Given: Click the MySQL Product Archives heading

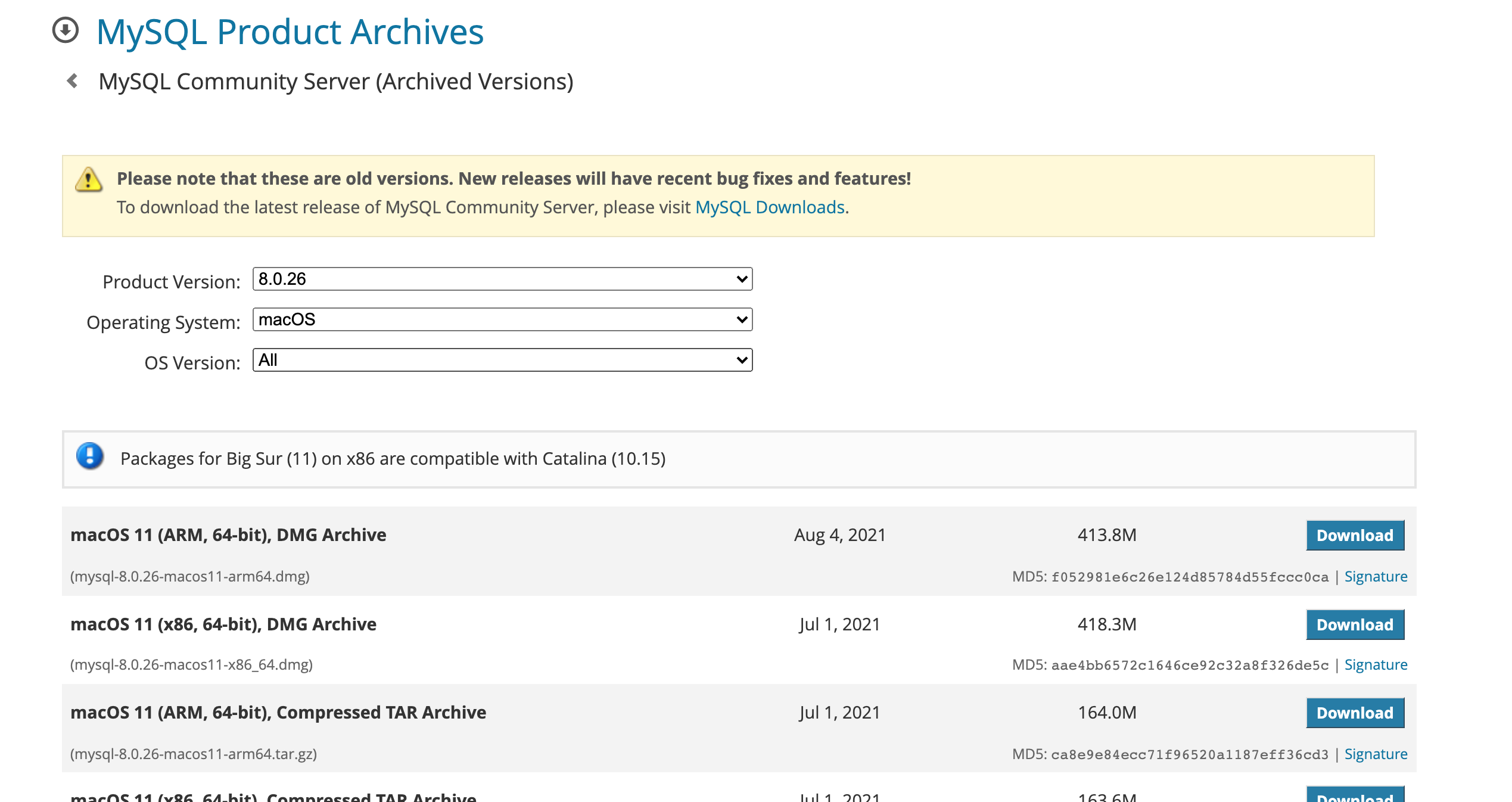Looking at the screenshot, I should point(290,32).
